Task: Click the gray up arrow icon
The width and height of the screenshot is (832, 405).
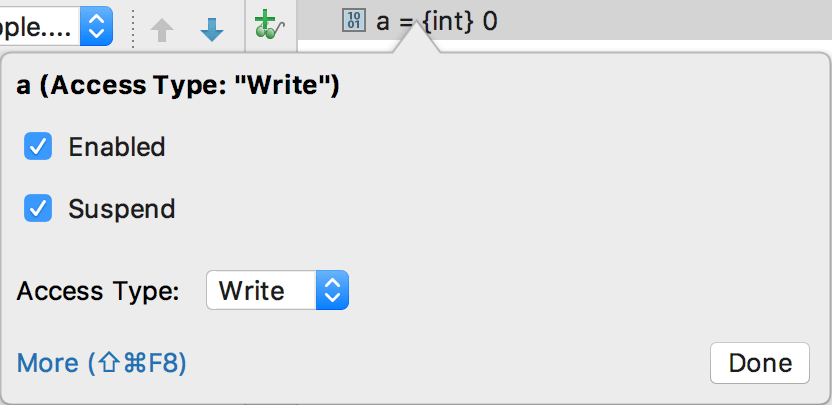Action: pyautogui.click(x=162, y=30)
